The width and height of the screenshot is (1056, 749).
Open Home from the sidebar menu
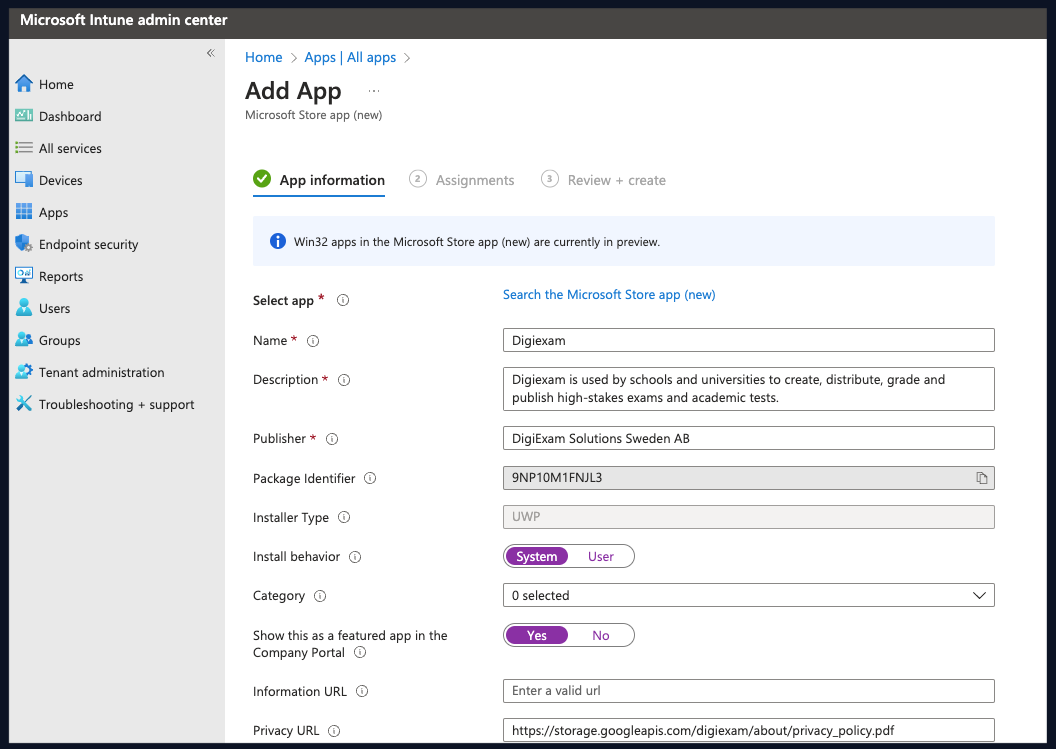coord(56,84)
